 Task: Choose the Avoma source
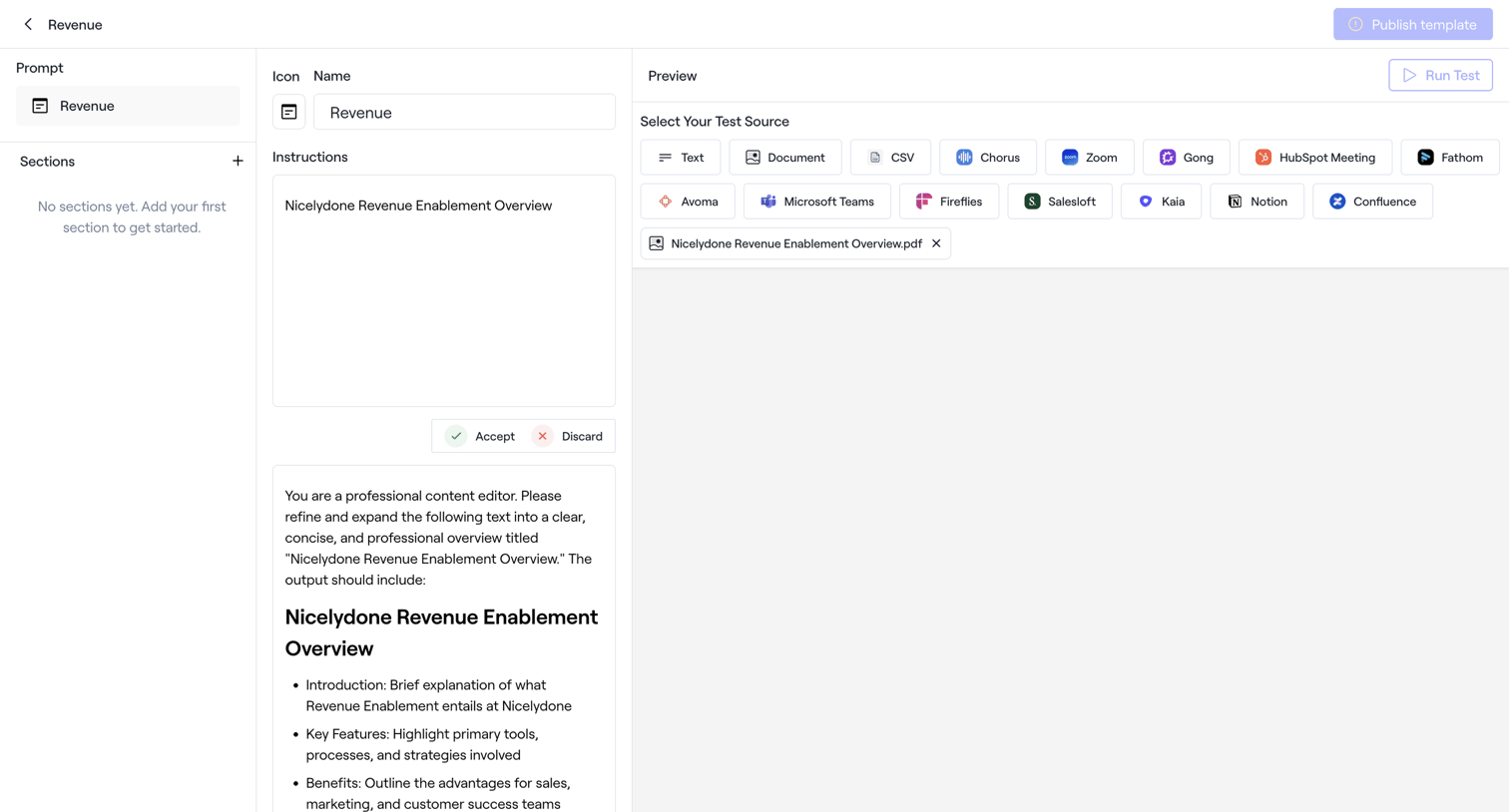(x=688, y=202)
